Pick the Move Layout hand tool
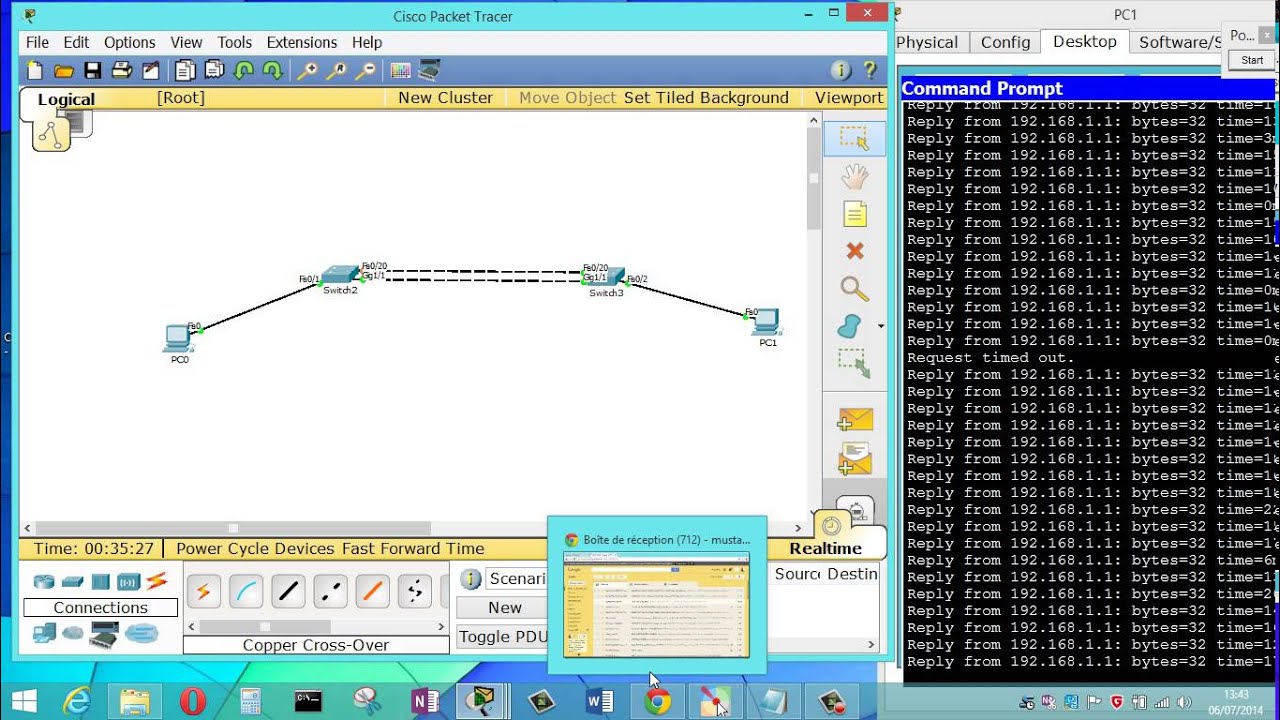The width and height of the screenshot is (1280, 720). [854, 178]
